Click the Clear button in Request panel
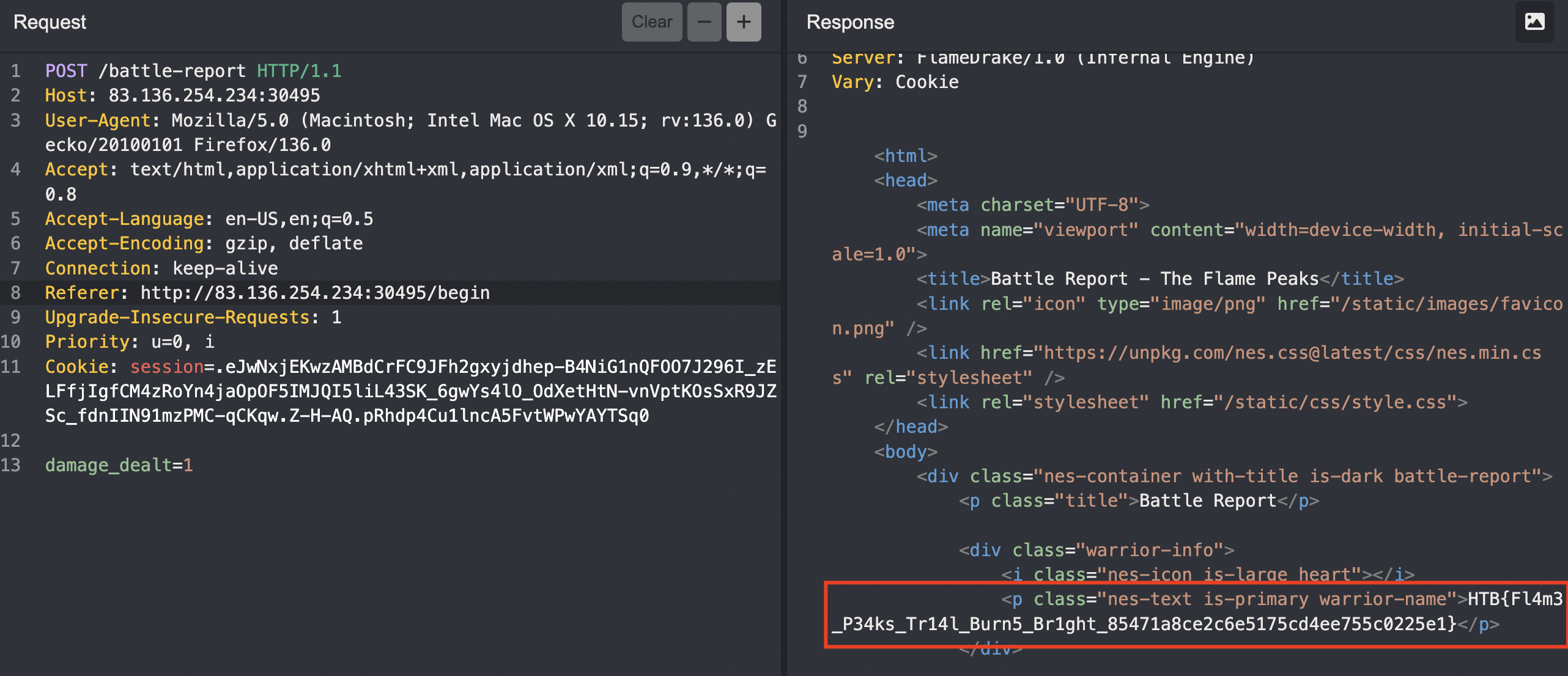This screenshot has height=676, width=1568. tap(651, 22)
